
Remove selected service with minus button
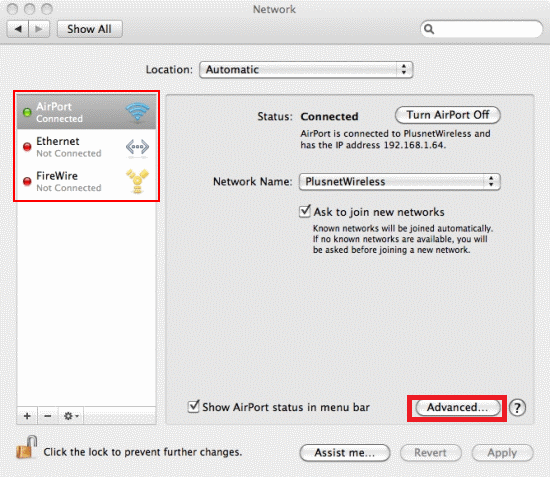(48, 416)
